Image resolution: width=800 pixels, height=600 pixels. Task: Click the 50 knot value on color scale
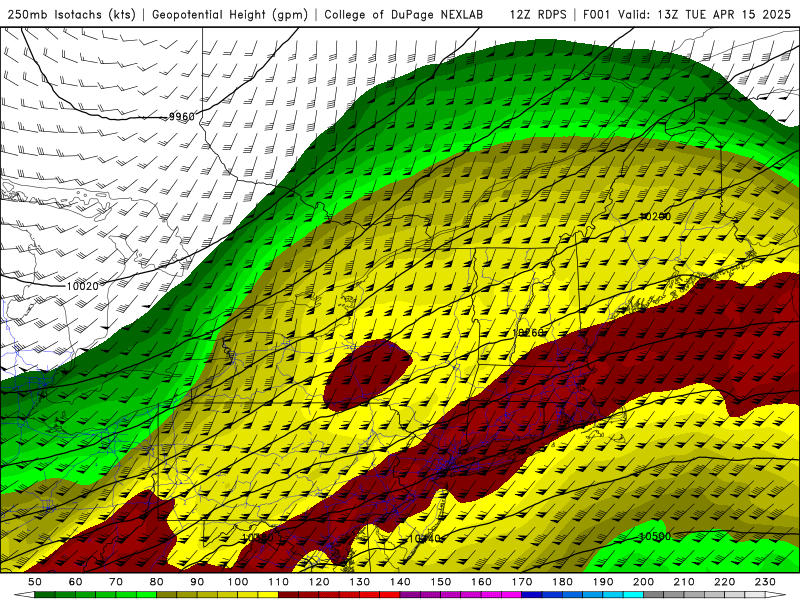[x=35, y=582]
